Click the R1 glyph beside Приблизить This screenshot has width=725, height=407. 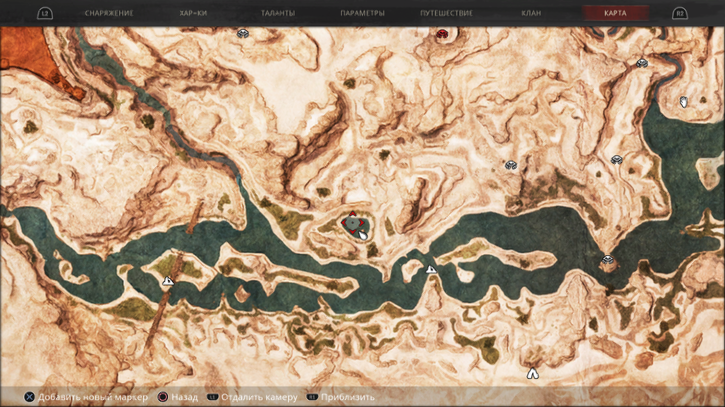312,397
